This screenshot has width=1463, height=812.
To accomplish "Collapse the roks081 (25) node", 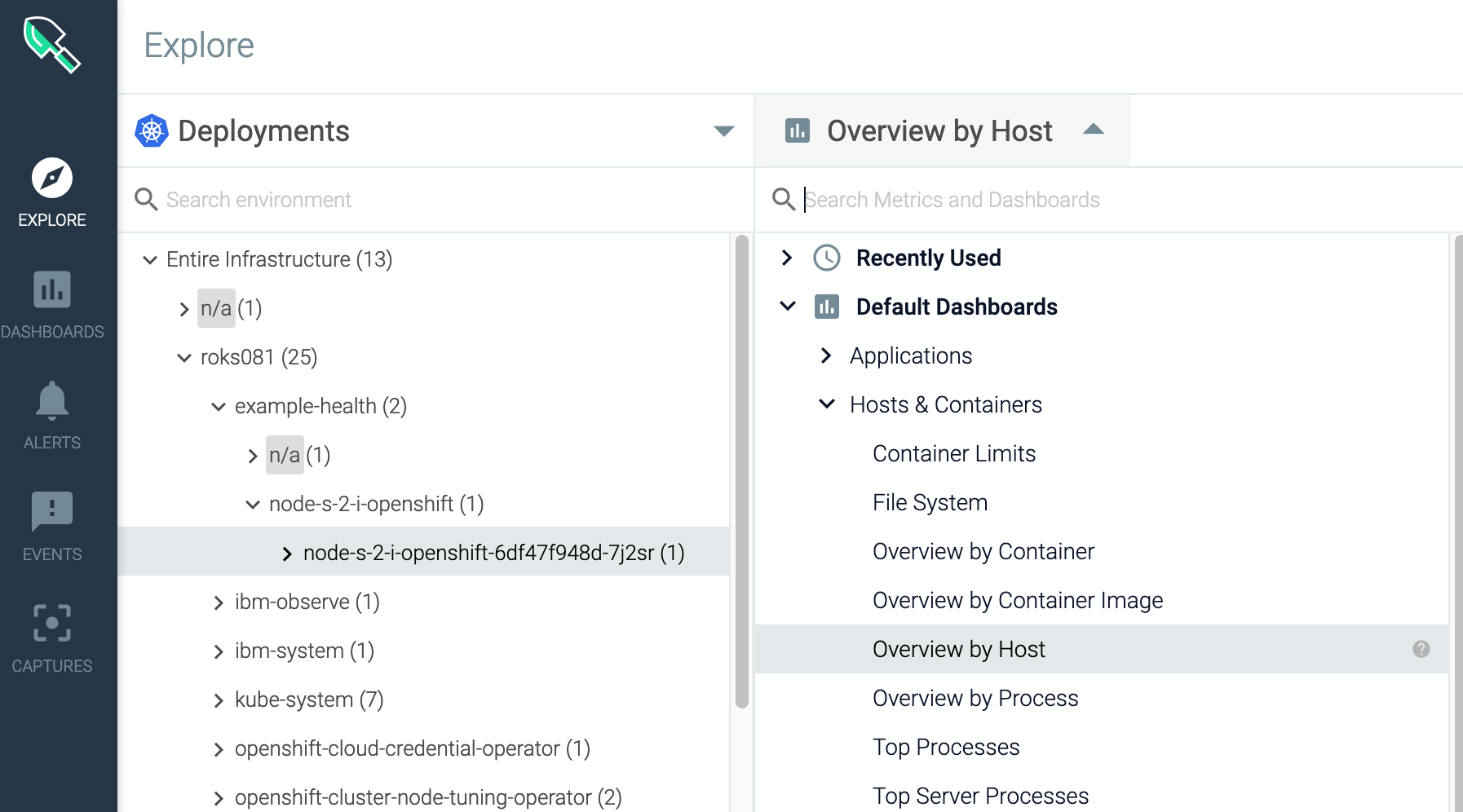I will click(184, 358).
